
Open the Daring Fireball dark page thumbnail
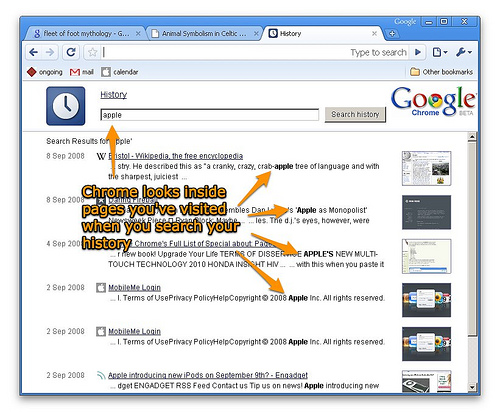[x=426, y=212]
